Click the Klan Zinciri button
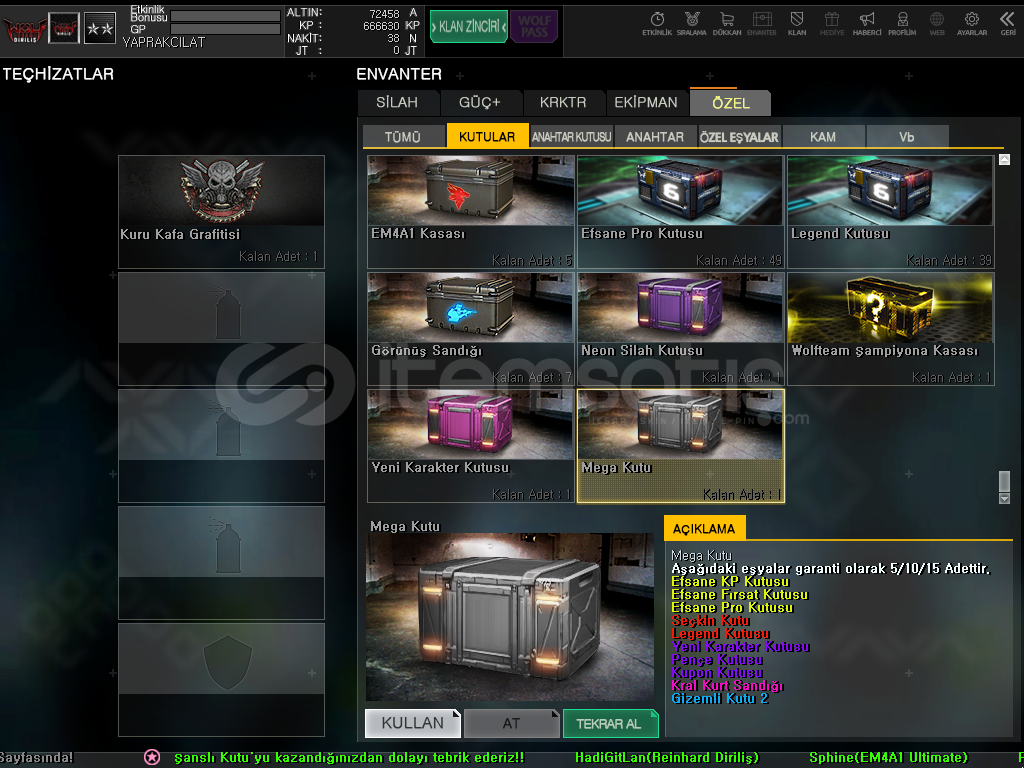 468,27
